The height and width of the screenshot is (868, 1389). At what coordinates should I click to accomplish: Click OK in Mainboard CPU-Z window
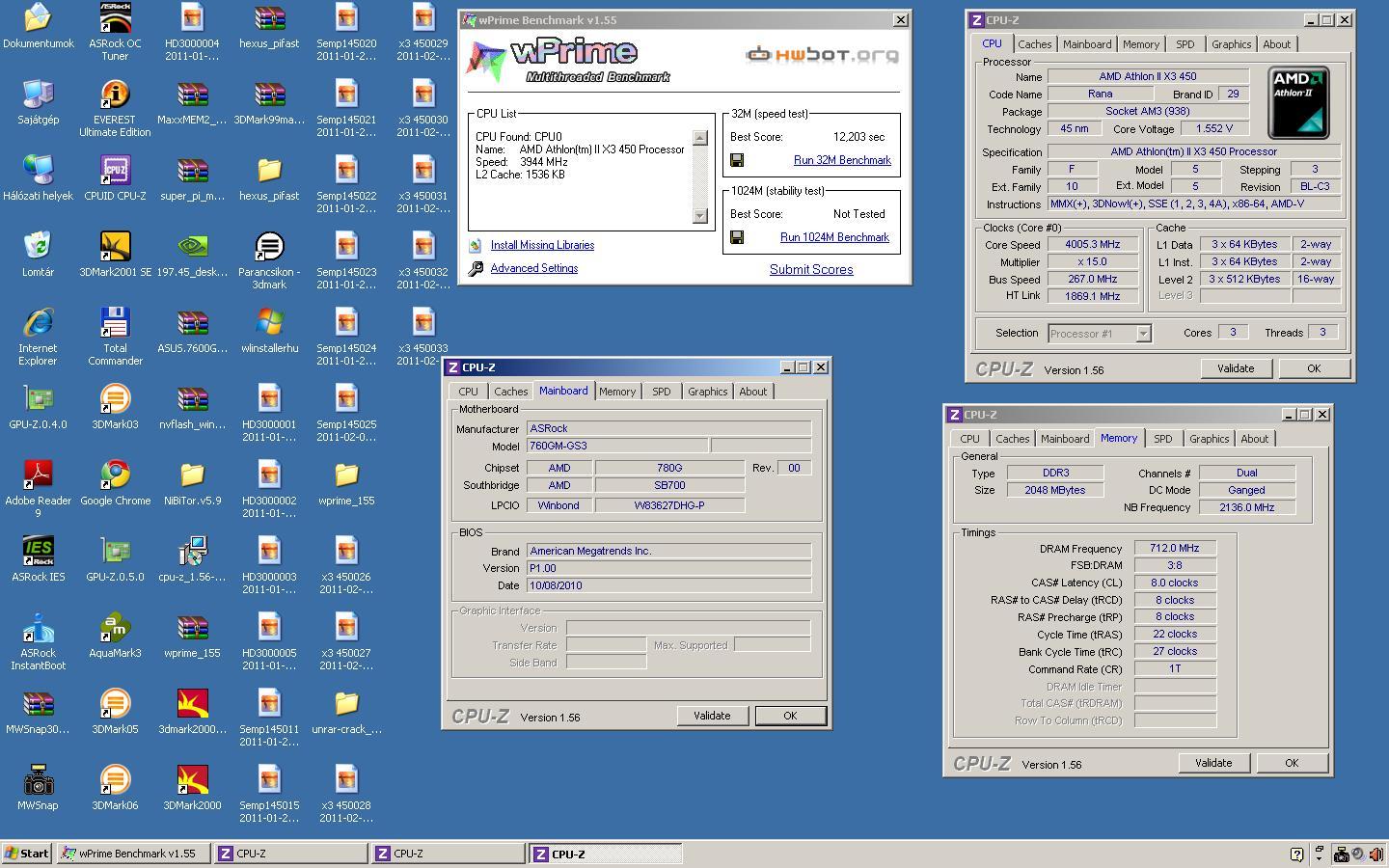coord(790,716)
